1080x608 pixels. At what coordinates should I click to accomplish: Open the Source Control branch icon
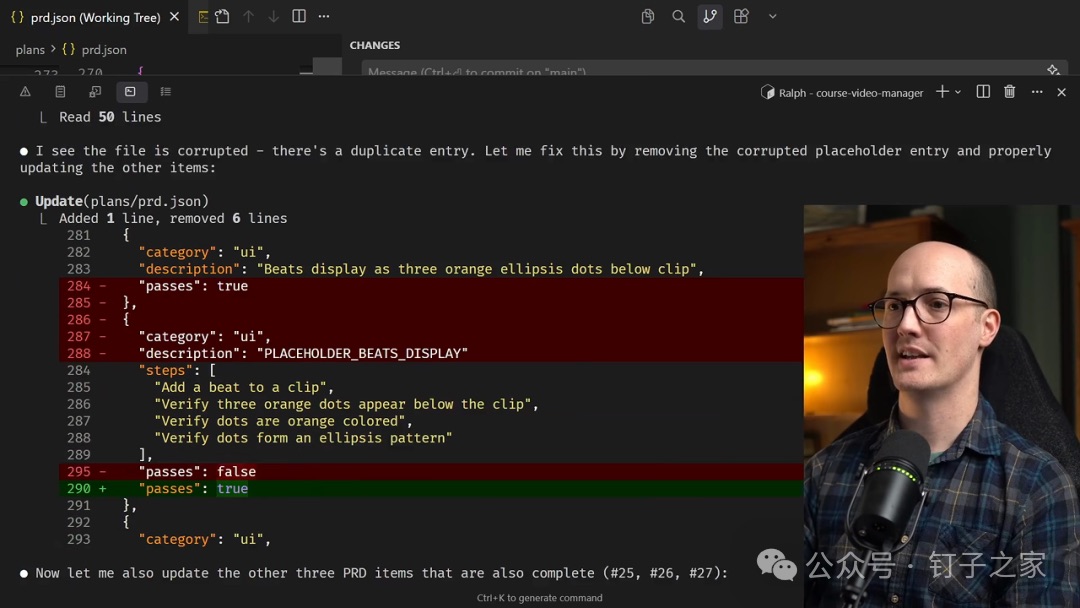coord(709,17)
